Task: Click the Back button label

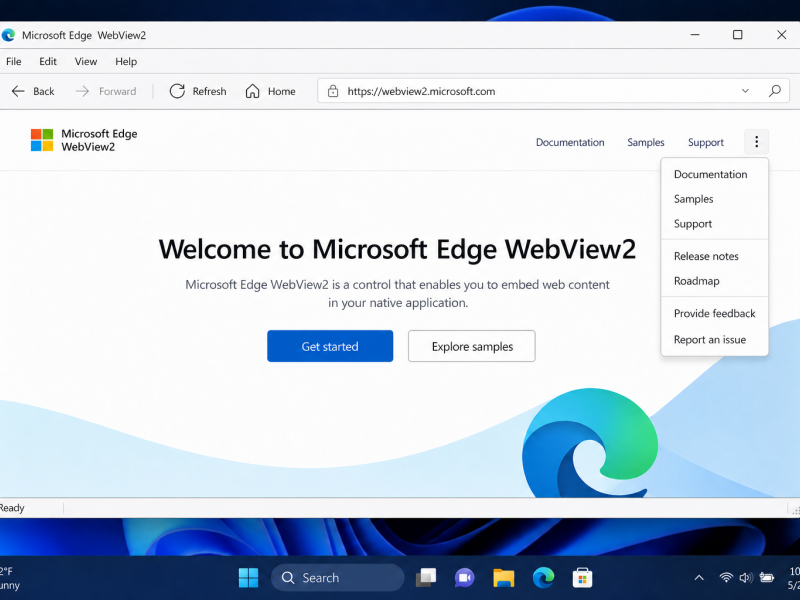Action: point(44,91)
